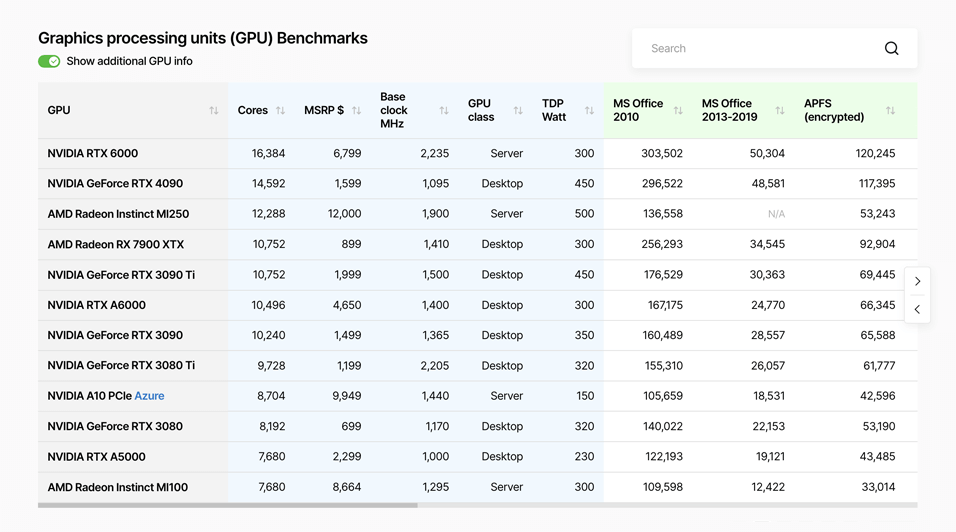Click the 150 TDP Watt value
Image resolution: width=956 pixels, height=532 pixels.
point(585,396)
